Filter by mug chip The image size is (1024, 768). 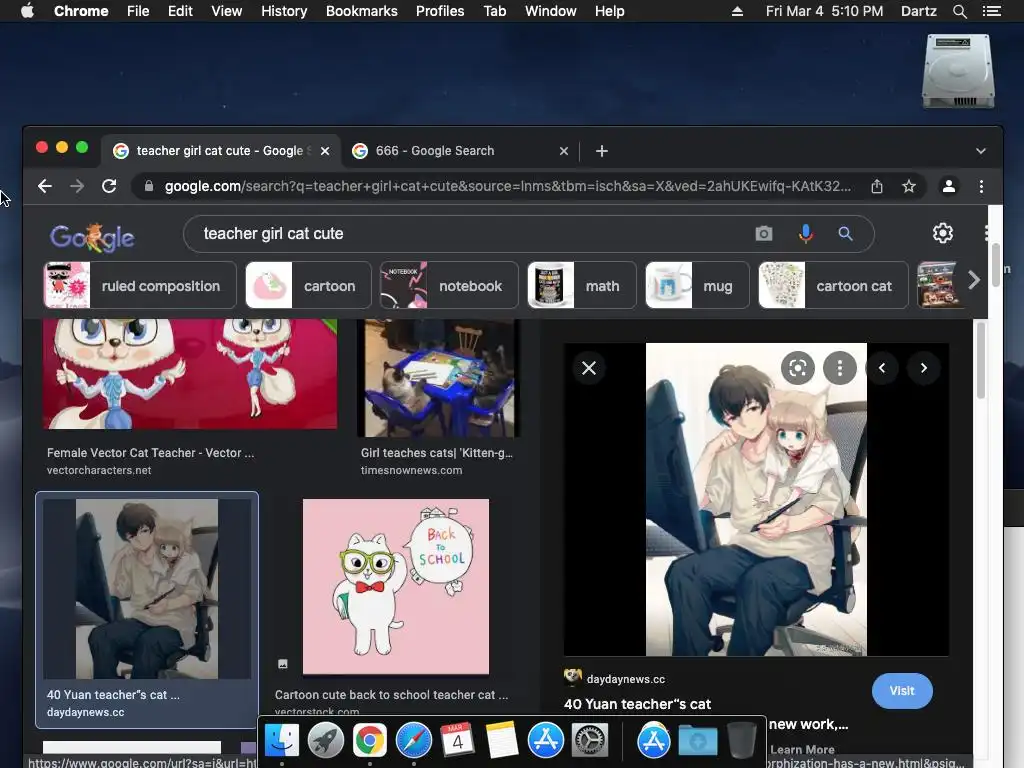tap(697, 285)
